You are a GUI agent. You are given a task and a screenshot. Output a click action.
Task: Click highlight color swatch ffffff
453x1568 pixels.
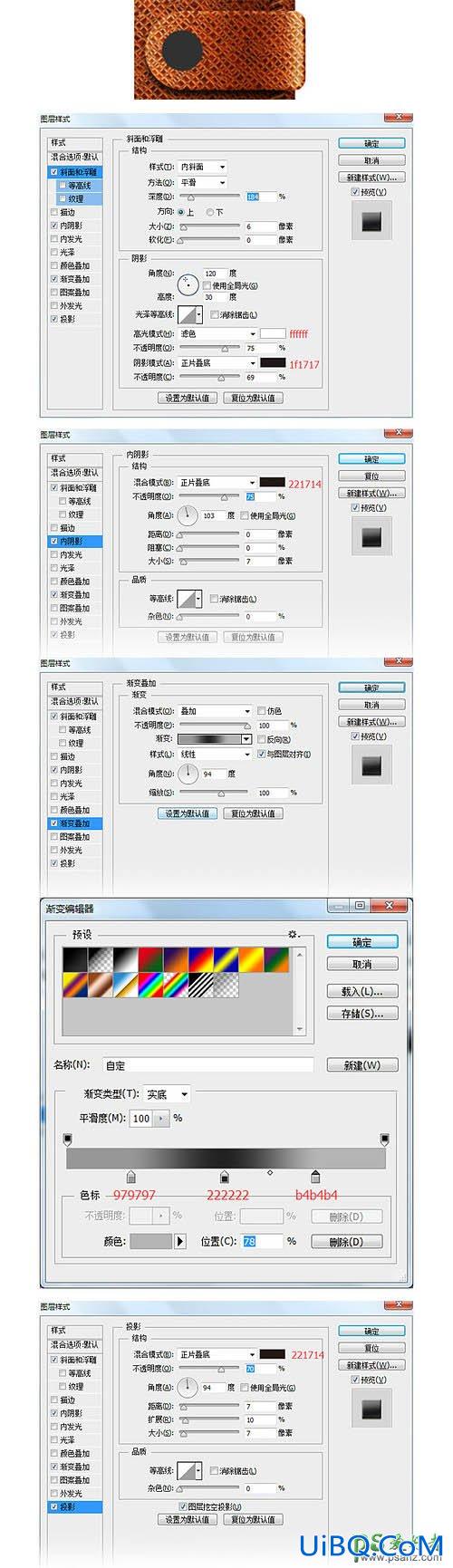pyautogui.click(x=273, y=333)
